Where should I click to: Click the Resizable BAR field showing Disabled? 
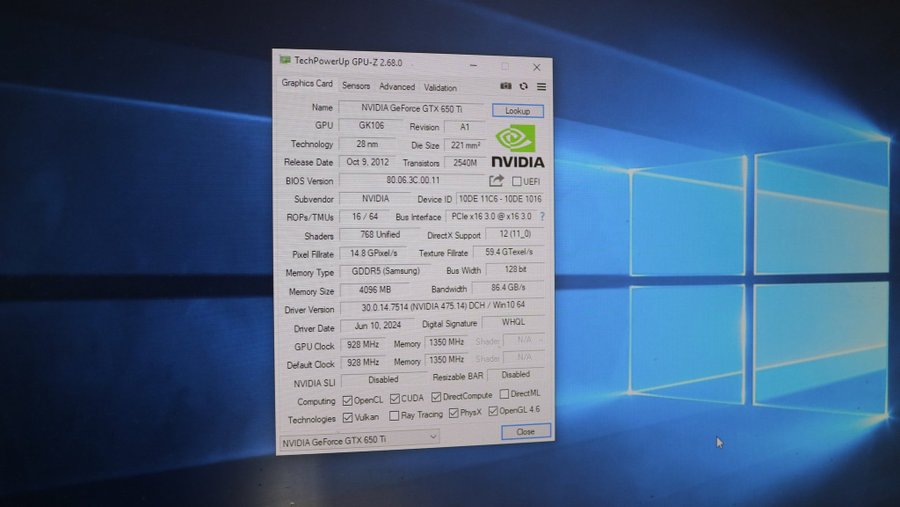point(515,374)
